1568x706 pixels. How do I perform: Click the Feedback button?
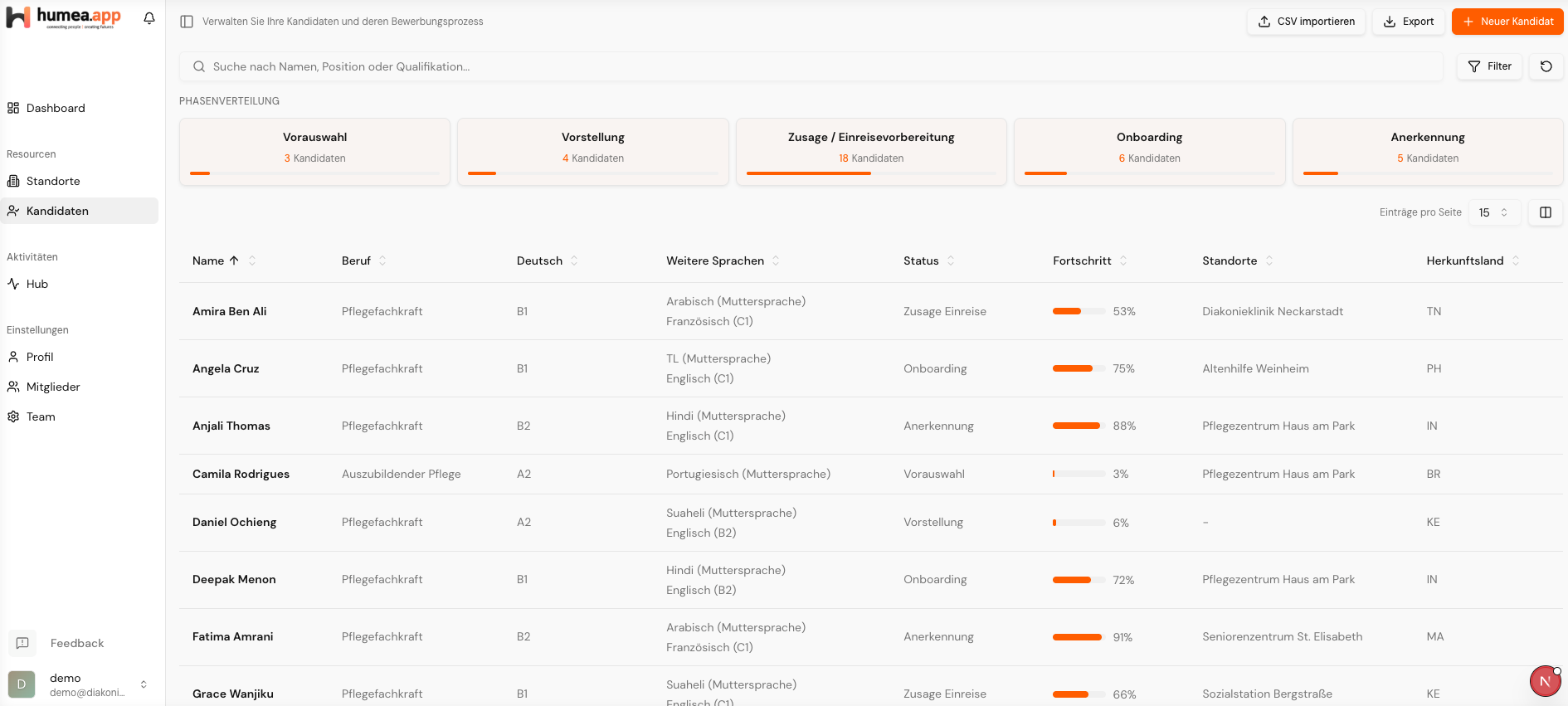point(77,643)
